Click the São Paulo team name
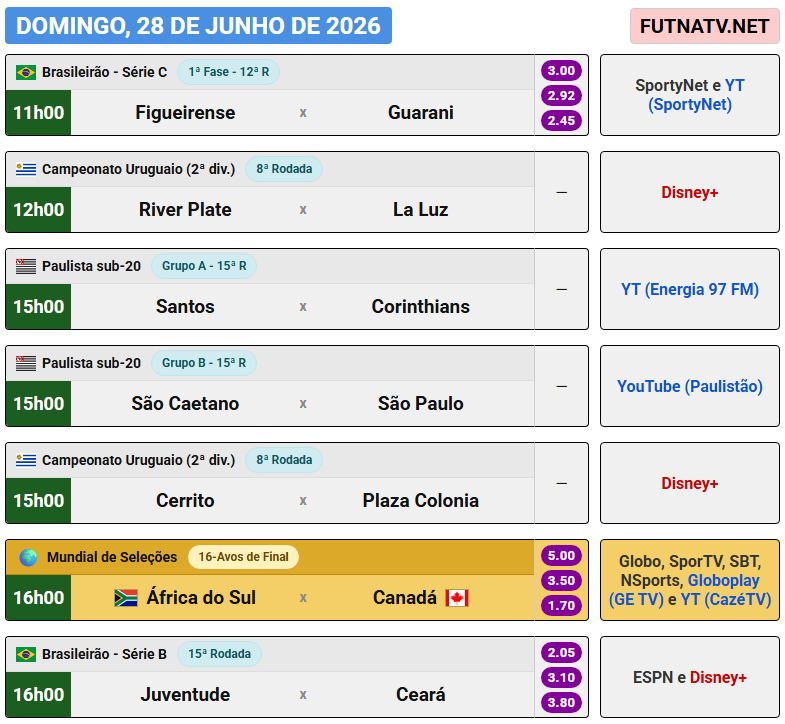 pos(421,404)
